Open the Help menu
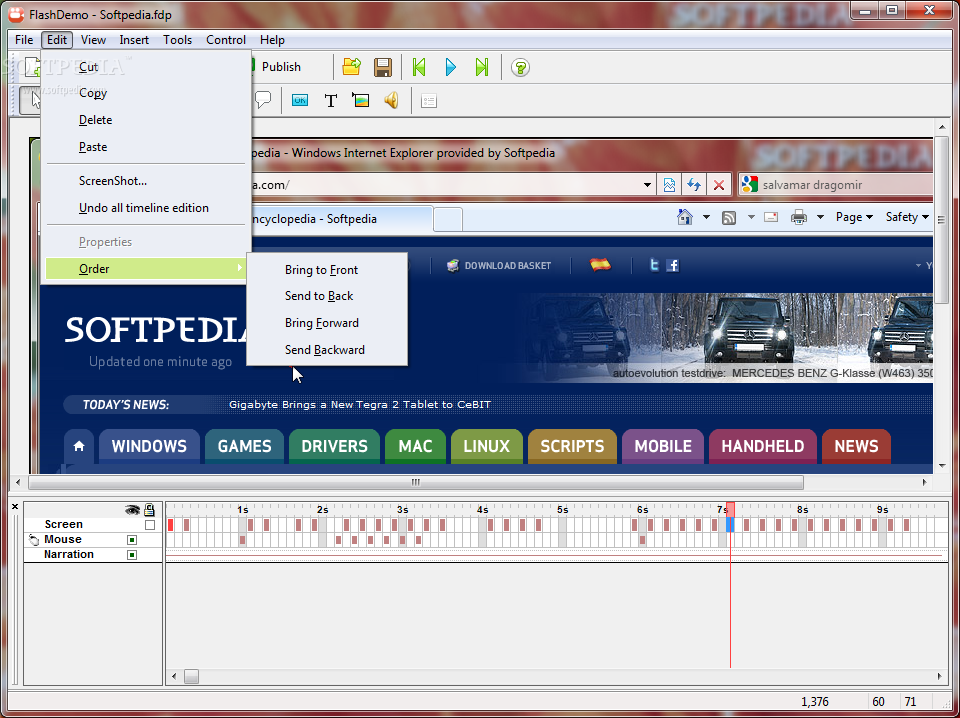 (x=272, y=40)
